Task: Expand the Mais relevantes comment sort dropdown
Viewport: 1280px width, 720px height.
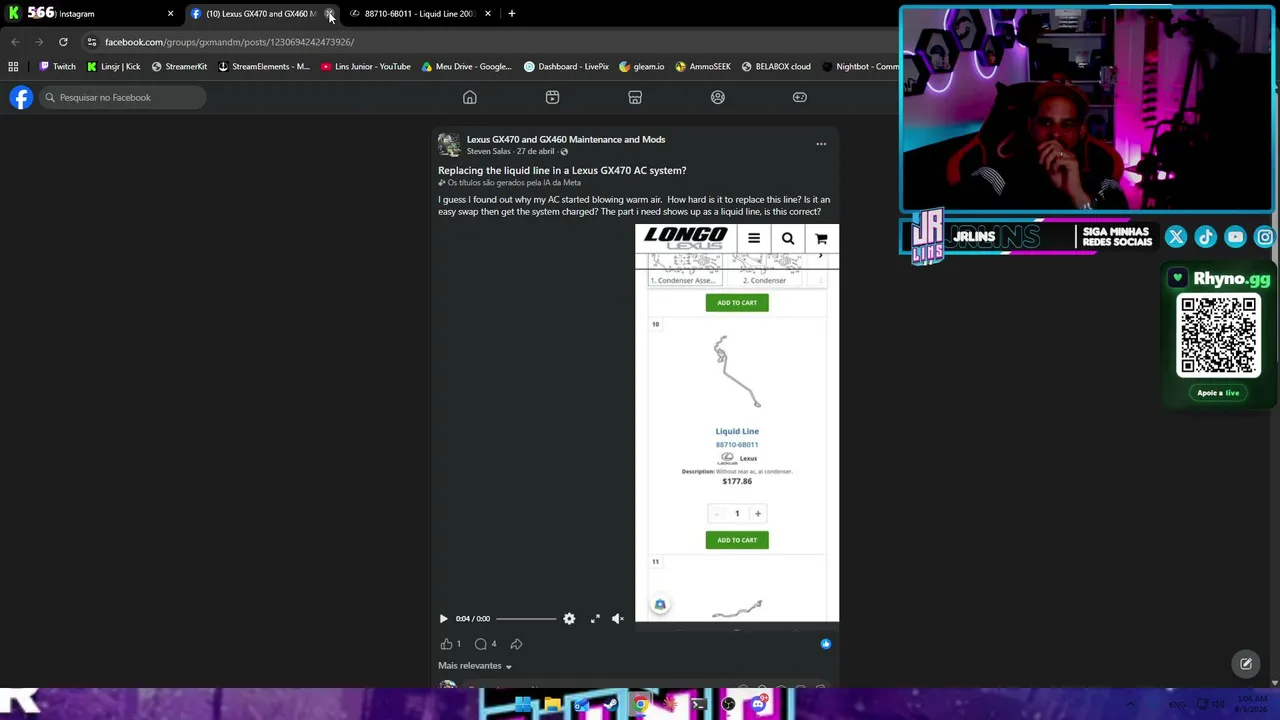Action: [475, 666]
